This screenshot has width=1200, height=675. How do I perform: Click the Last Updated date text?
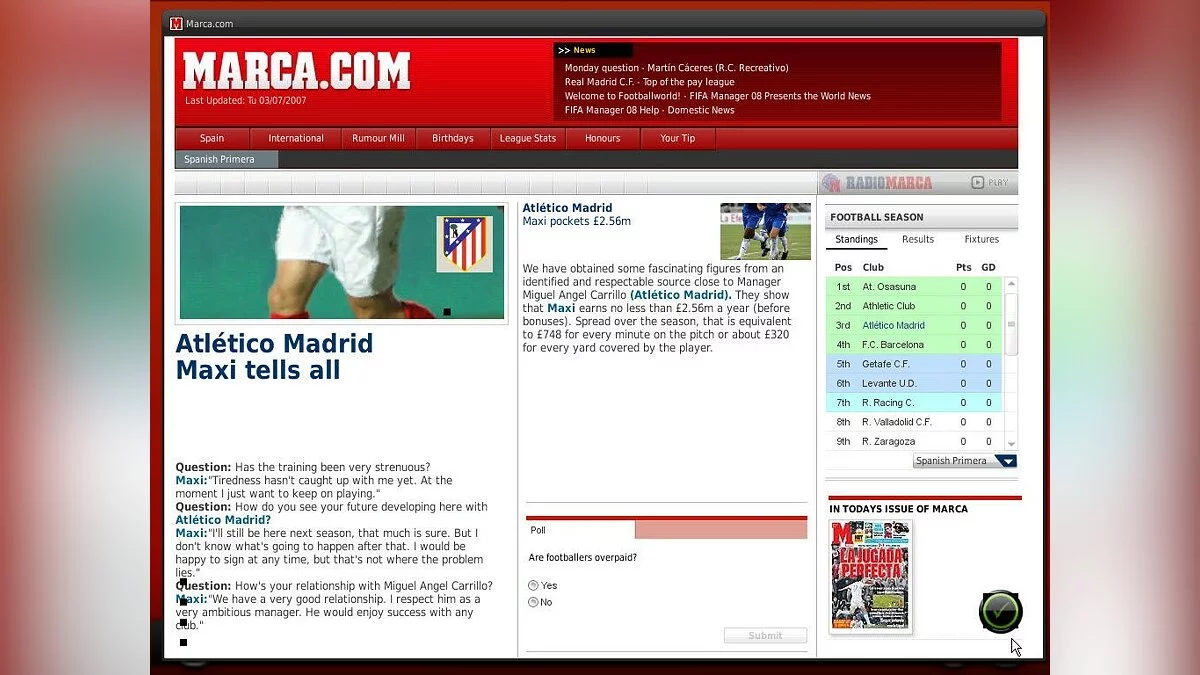[x=246, y=100]
